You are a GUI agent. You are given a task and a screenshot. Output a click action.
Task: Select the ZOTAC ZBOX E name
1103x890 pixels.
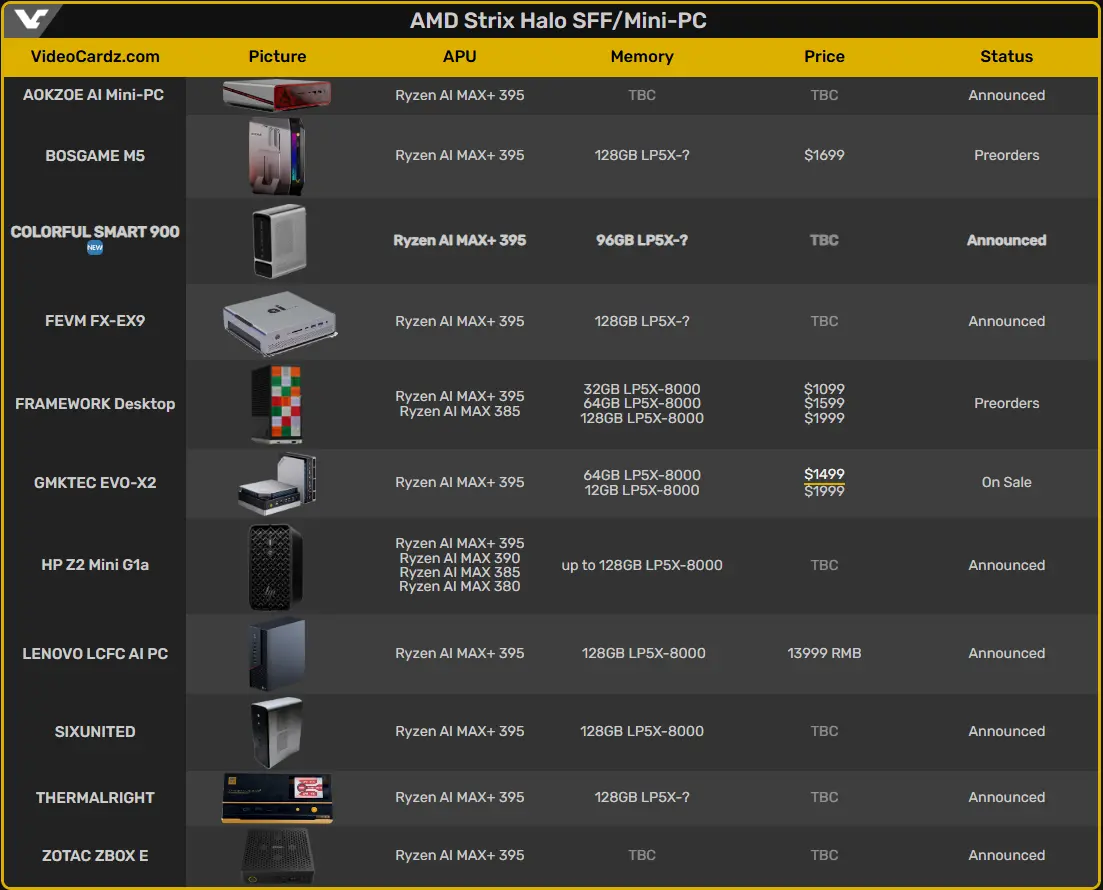[95, 856]
